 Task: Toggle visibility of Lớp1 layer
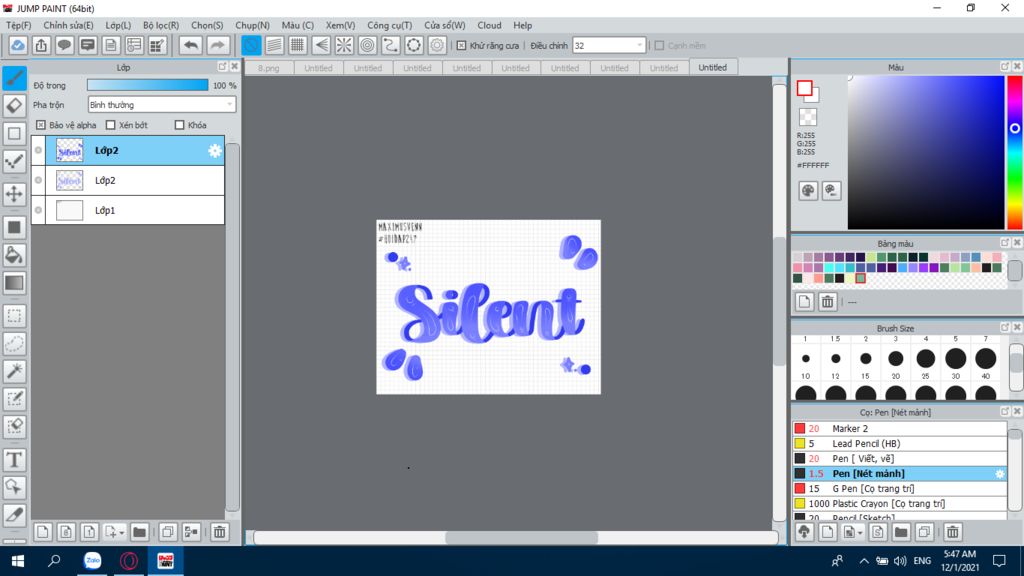point(39,210)
